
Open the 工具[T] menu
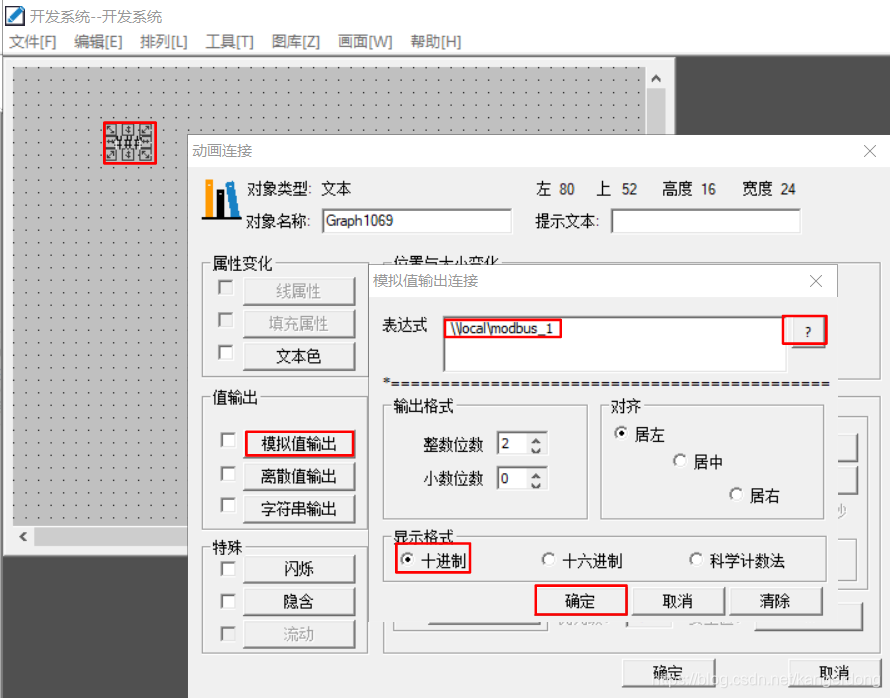[229, 41]
